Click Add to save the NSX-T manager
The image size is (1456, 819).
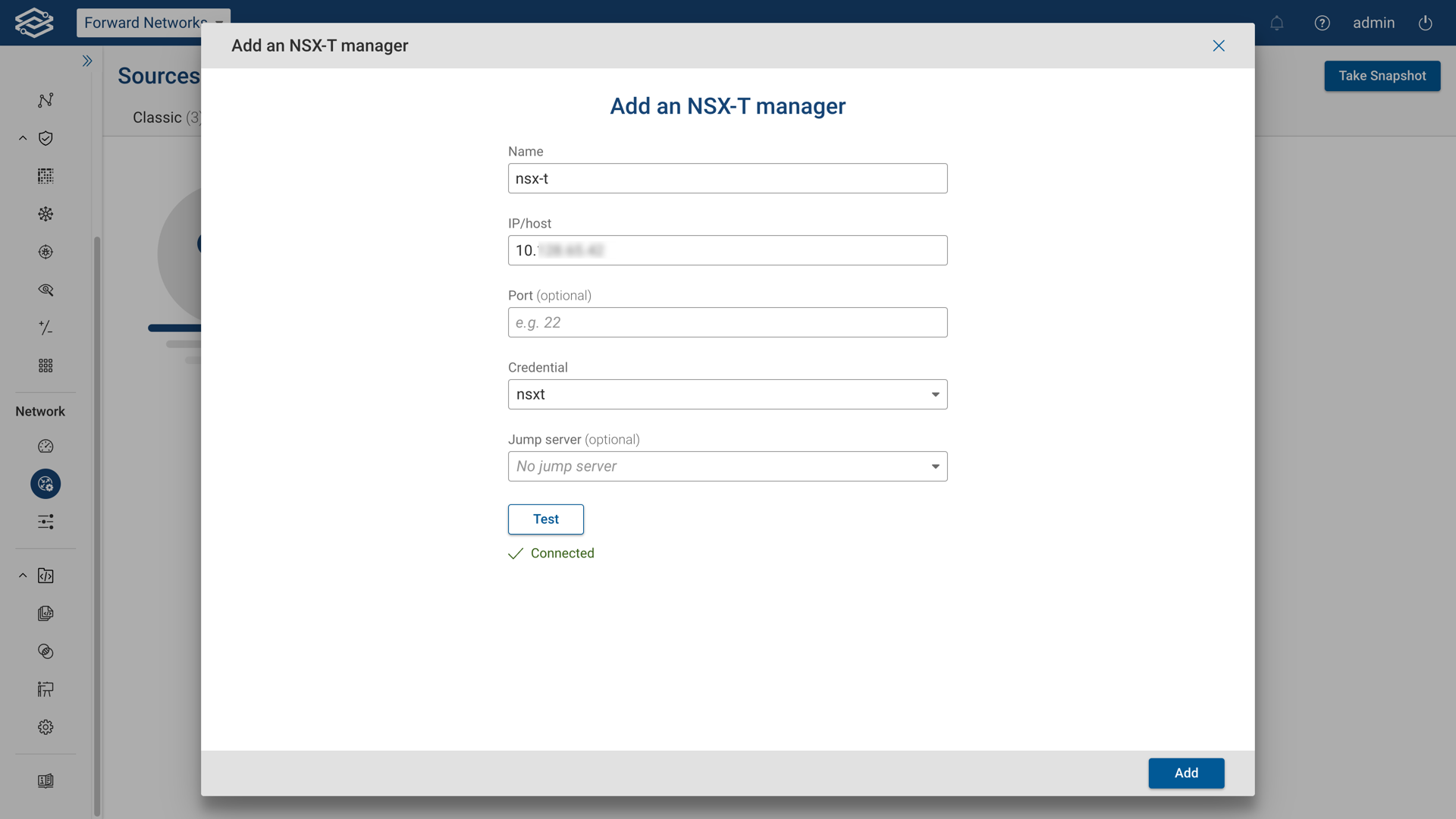1185,773
